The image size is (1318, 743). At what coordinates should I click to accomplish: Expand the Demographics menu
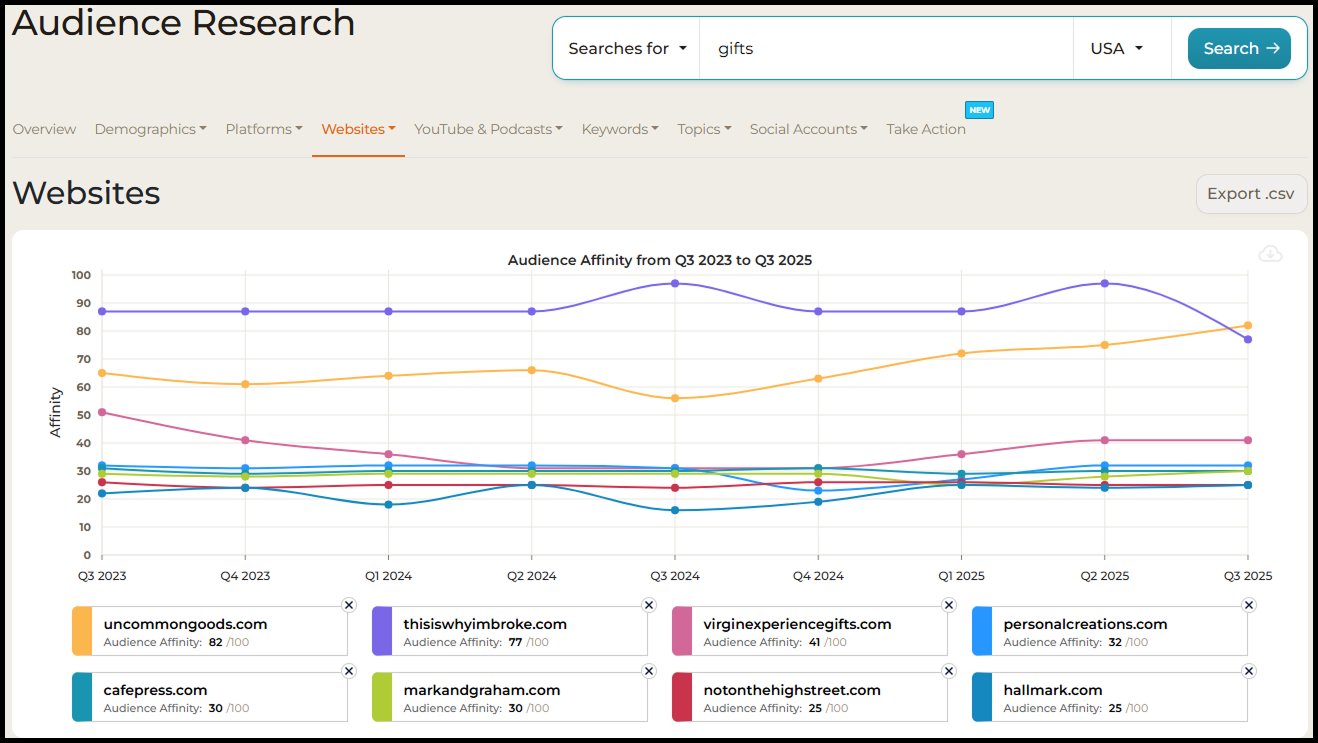[x=150, y=129]
